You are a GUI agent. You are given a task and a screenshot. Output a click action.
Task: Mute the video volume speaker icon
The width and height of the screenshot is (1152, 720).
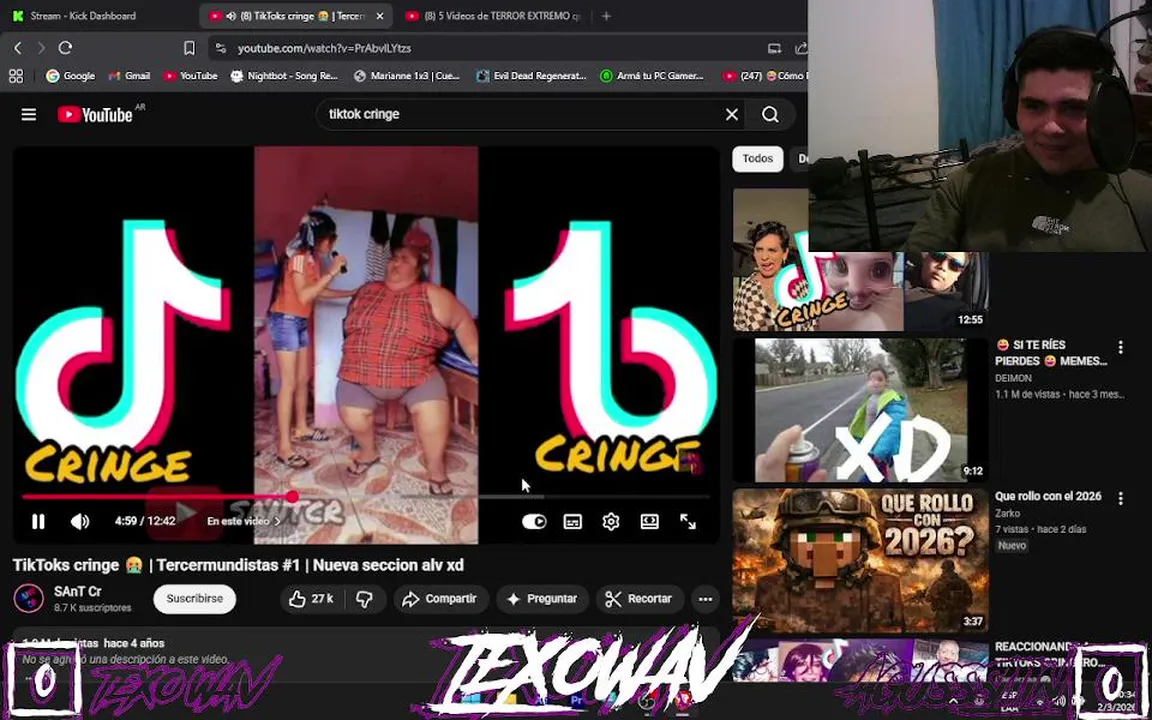coord(79,522)
